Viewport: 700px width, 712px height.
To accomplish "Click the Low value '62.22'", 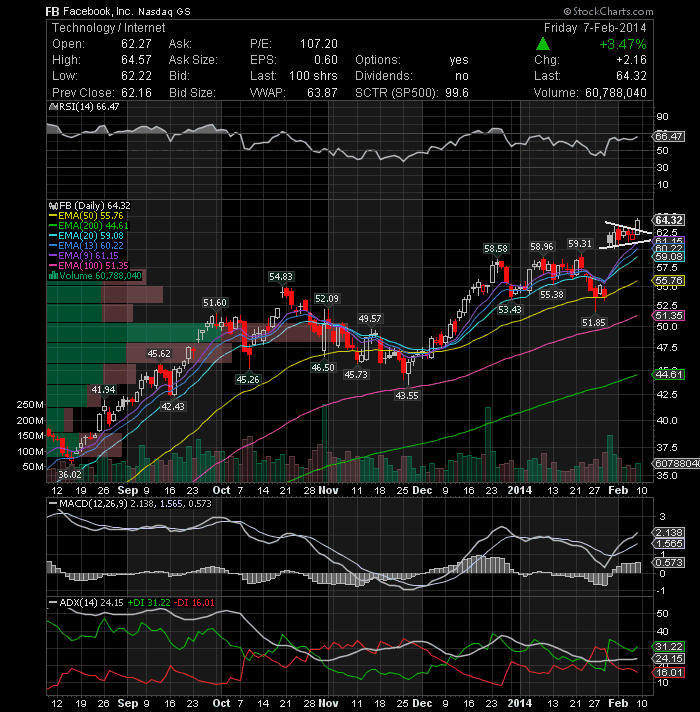I will coord(136,75).
